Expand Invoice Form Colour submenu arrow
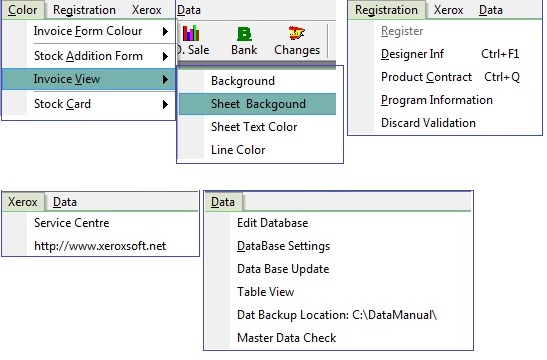This screenshot has width=547, height=360. 165,32
